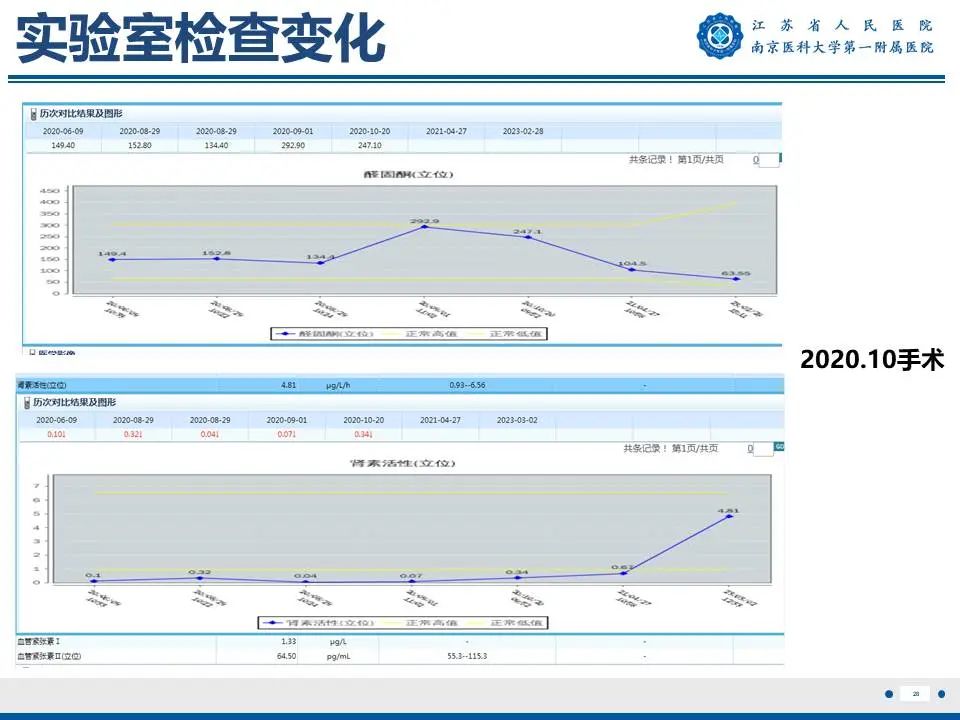Click the 醛固酮(立位) chart title
This screenshot has height=720, width=960.
point(408,174)
